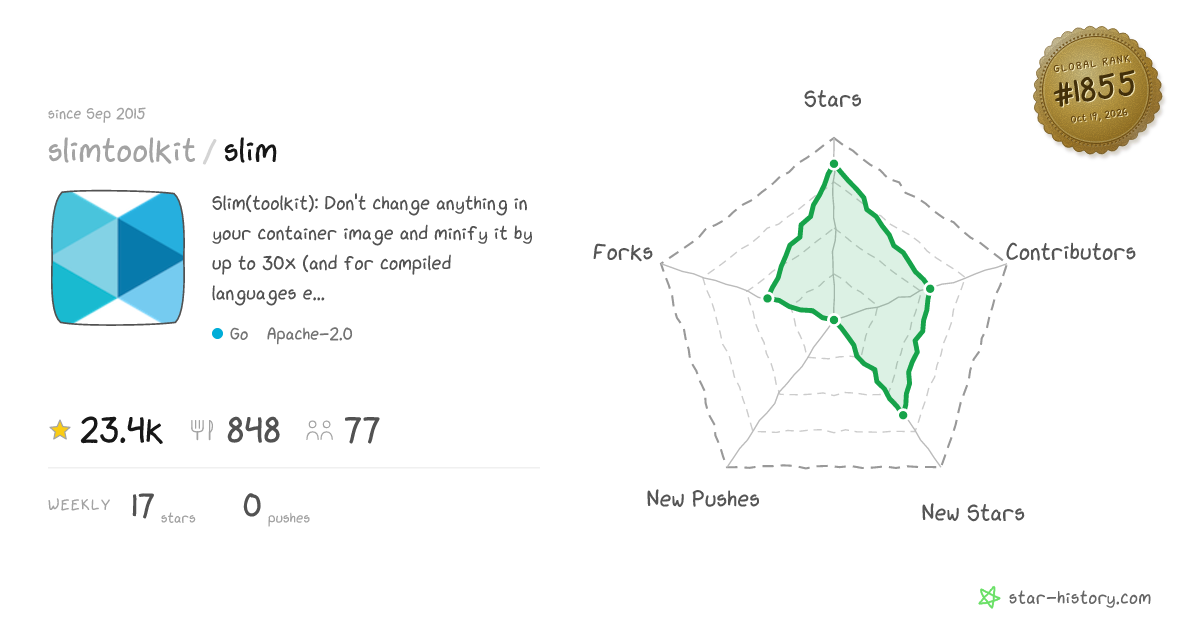
Task: Select the New Pushes axis label
Action: pyautogui.click(x=703, y=499)
